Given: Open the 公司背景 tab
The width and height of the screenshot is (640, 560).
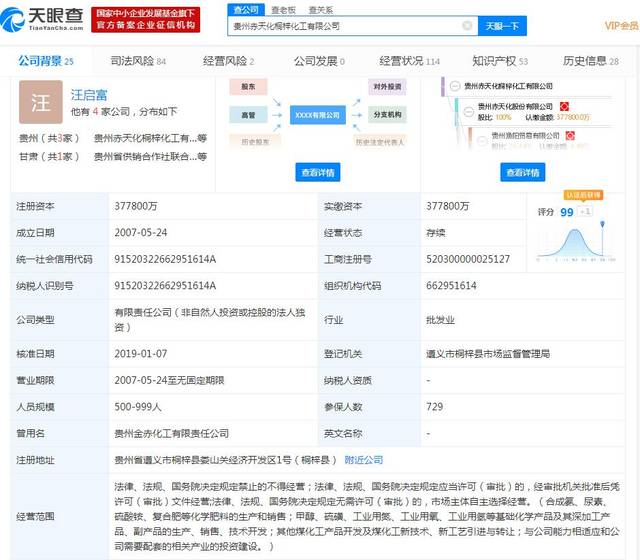Looking at the screenshot, I should tap(46, 61).
